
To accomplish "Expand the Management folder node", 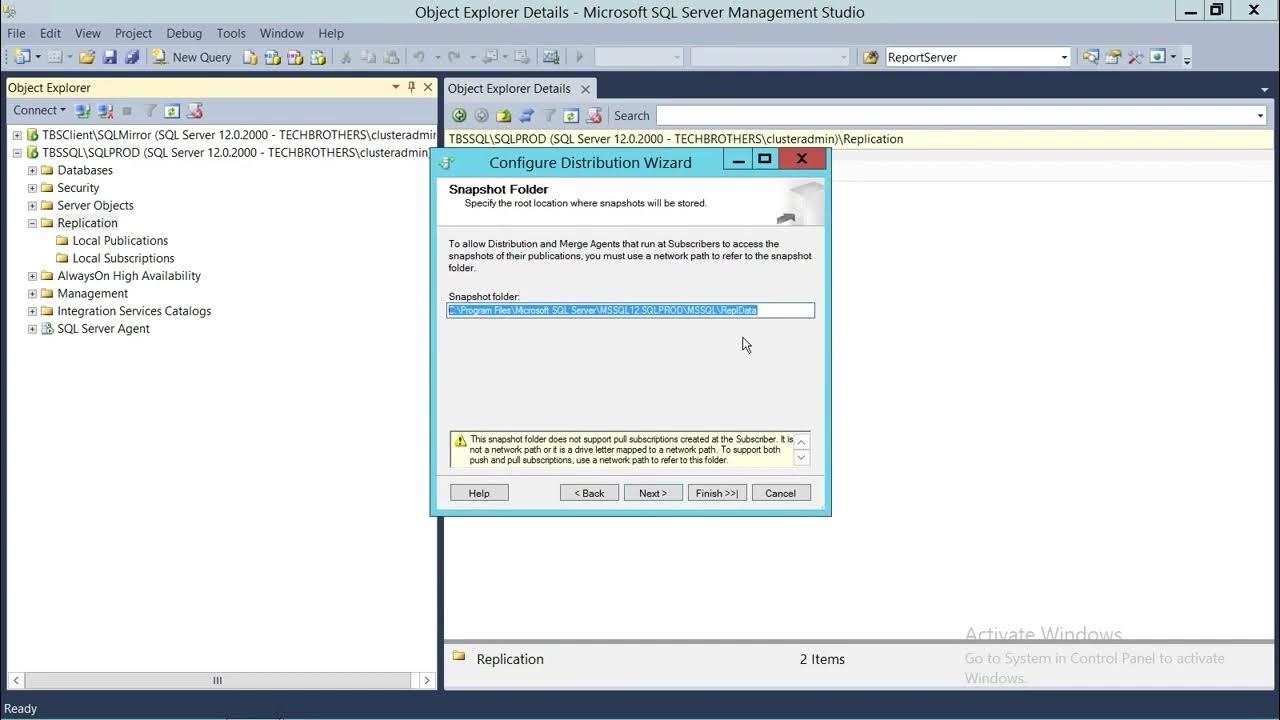I will coord(32,294).
